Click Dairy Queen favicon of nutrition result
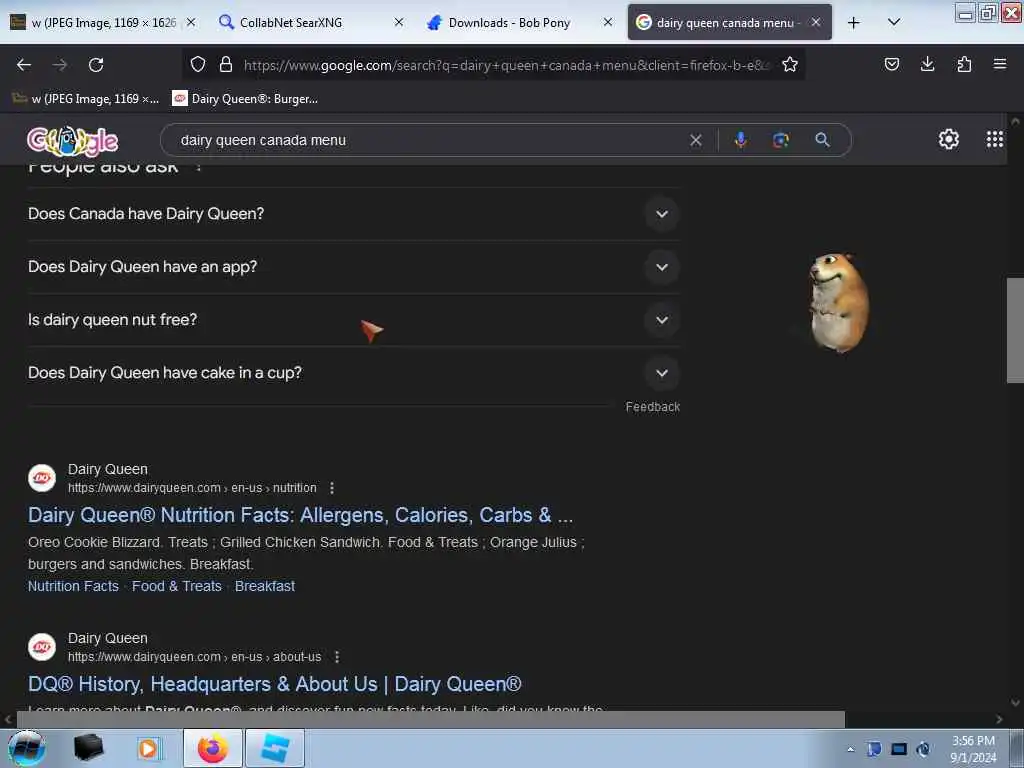 (42, 478)
